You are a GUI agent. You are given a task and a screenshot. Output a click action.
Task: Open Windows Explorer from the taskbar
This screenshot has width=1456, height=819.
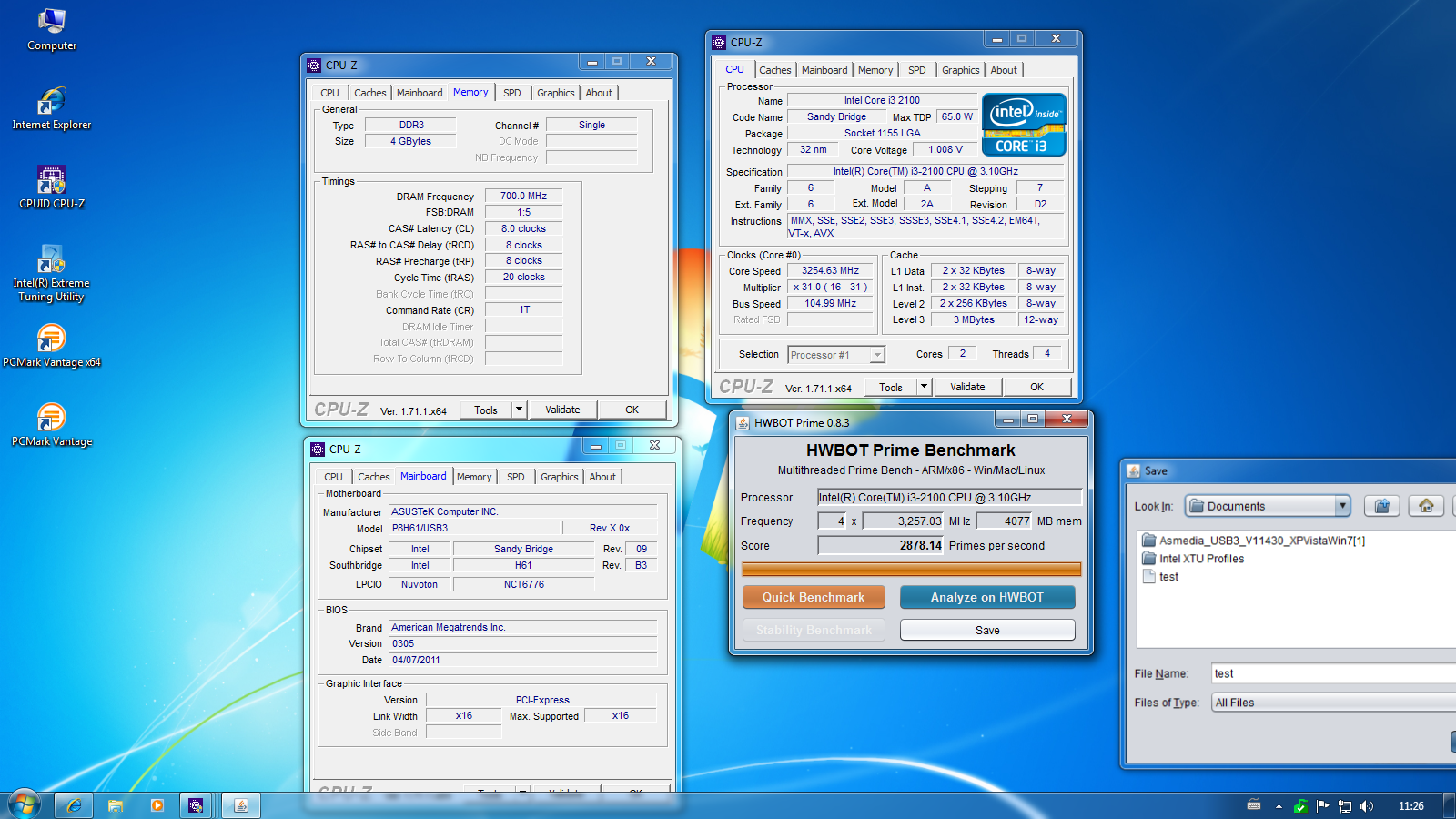(x=116, y=805)
